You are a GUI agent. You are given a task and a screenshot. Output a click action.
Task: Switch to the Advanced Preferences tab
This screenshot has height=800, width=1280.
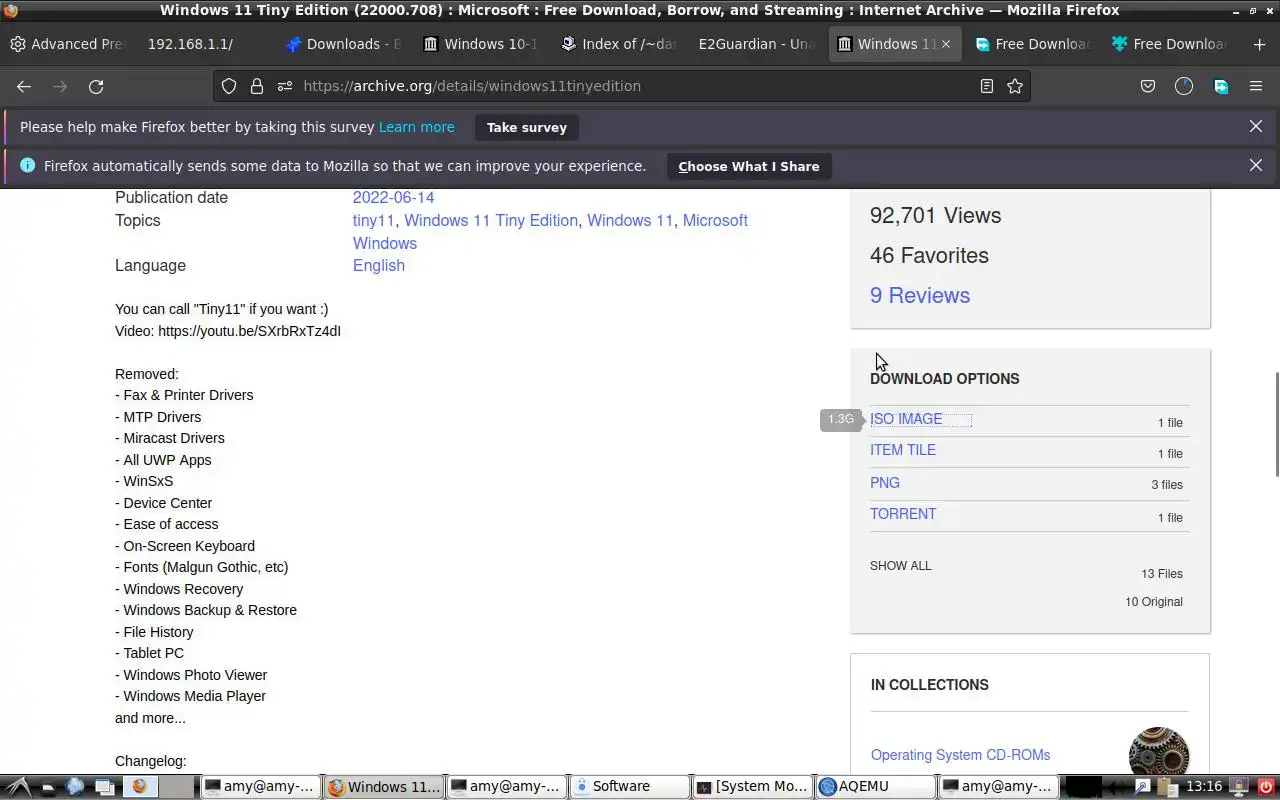point(68,44)
